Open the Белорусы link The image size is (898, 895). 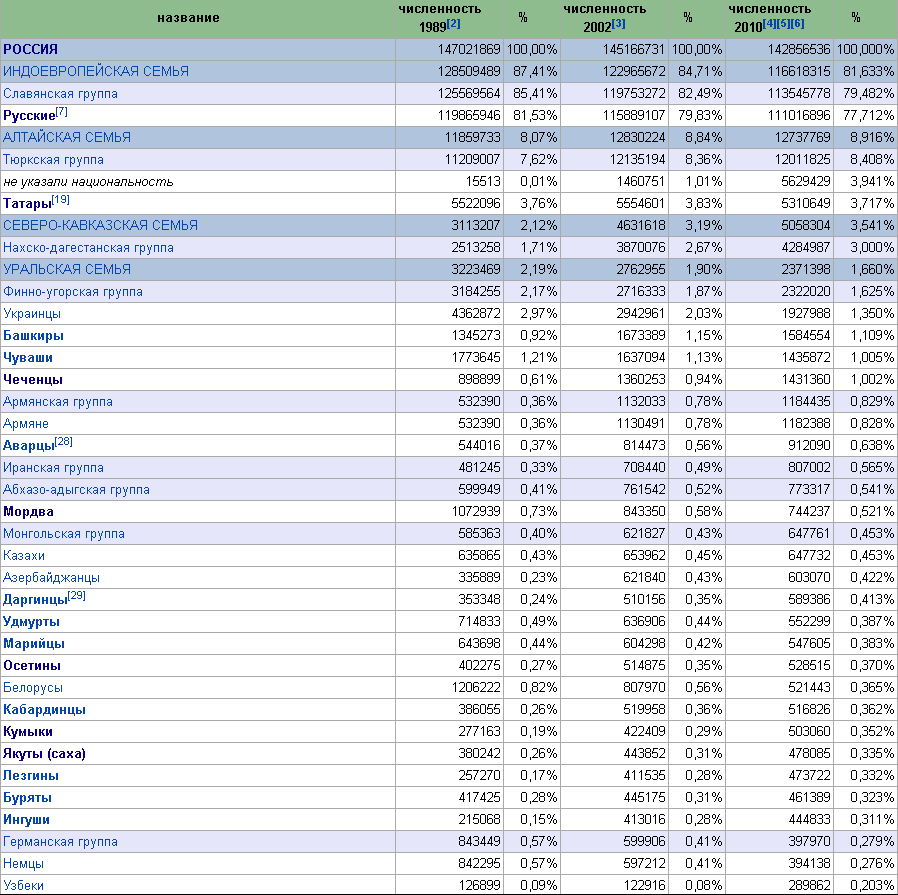(33, 688)
